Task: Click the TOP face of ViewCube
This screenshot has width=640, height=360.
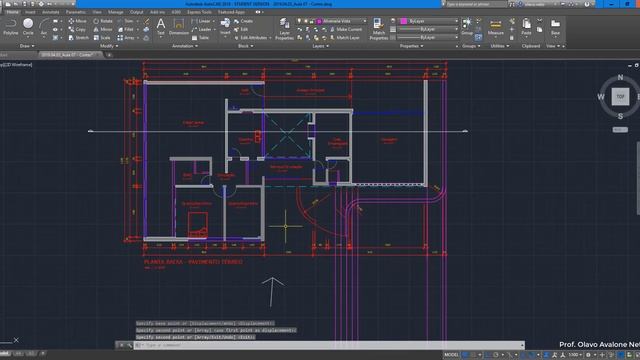Action: [x=620, y=97]
